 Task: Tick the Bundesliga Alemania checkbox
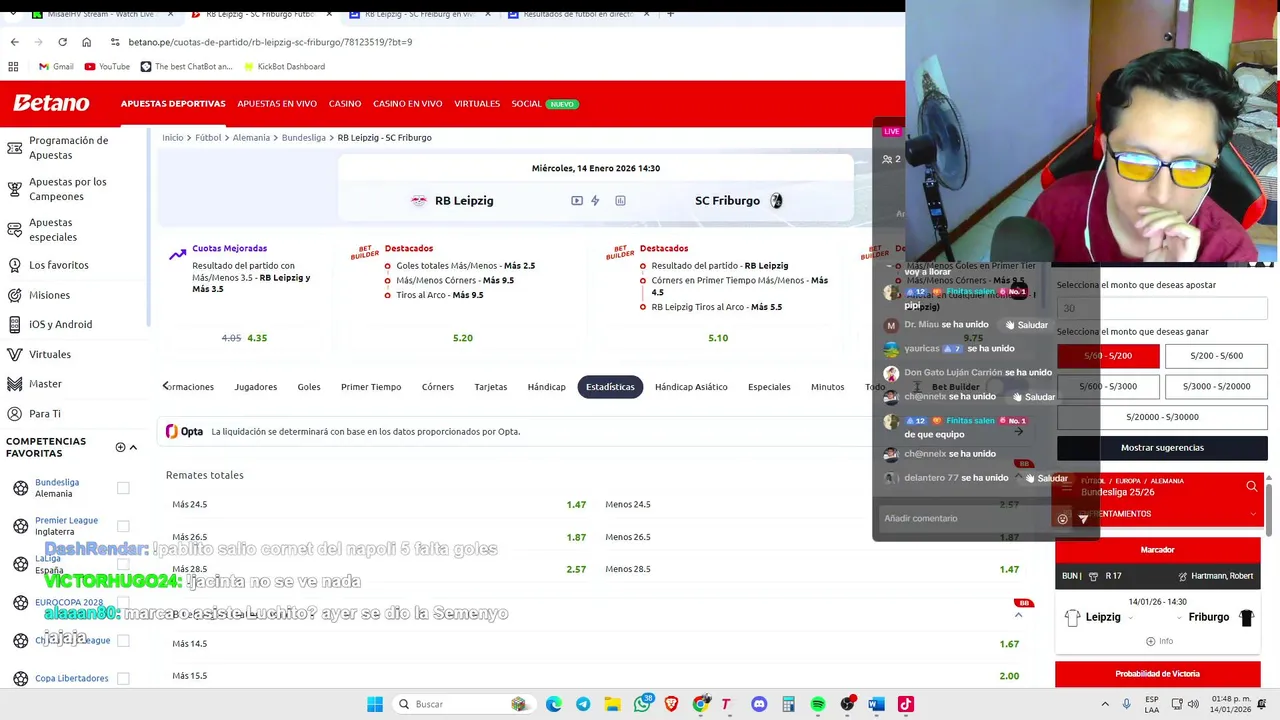[x=123, y=488]
